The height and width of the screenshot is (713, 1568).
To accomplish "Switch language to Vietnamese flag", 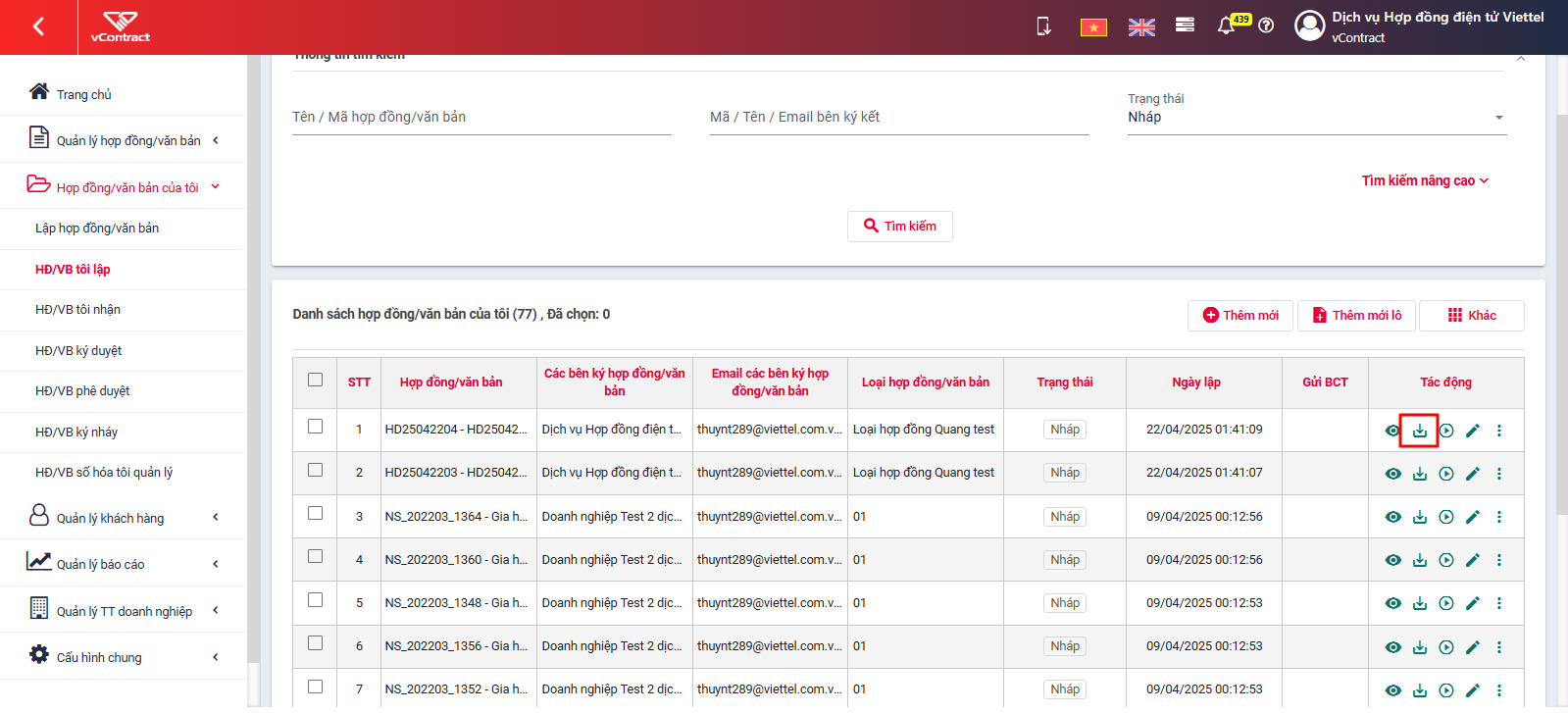I will click(1093, 27).
